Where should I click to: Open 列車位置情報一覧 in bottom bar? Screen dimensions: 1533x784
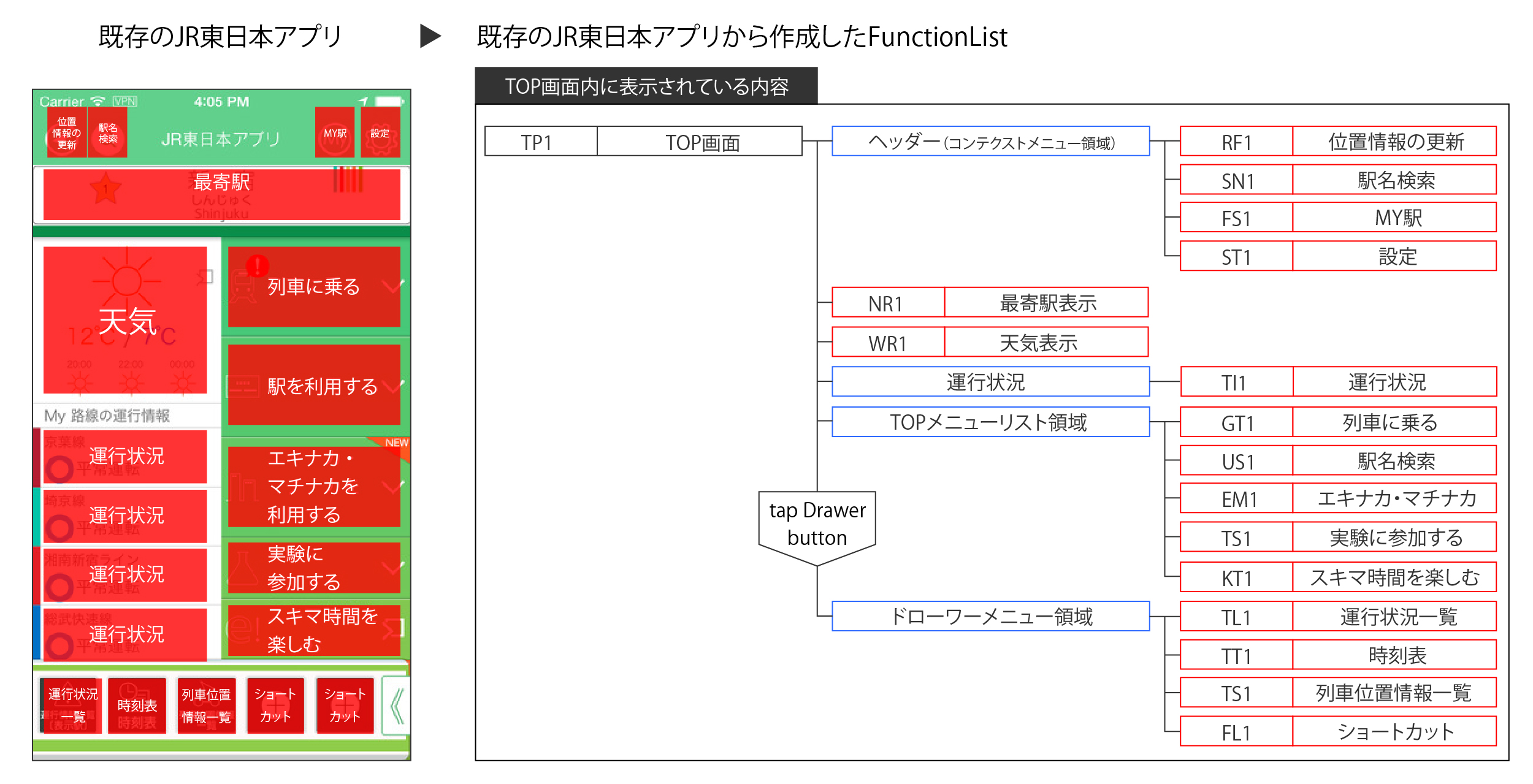click(207, 706)
